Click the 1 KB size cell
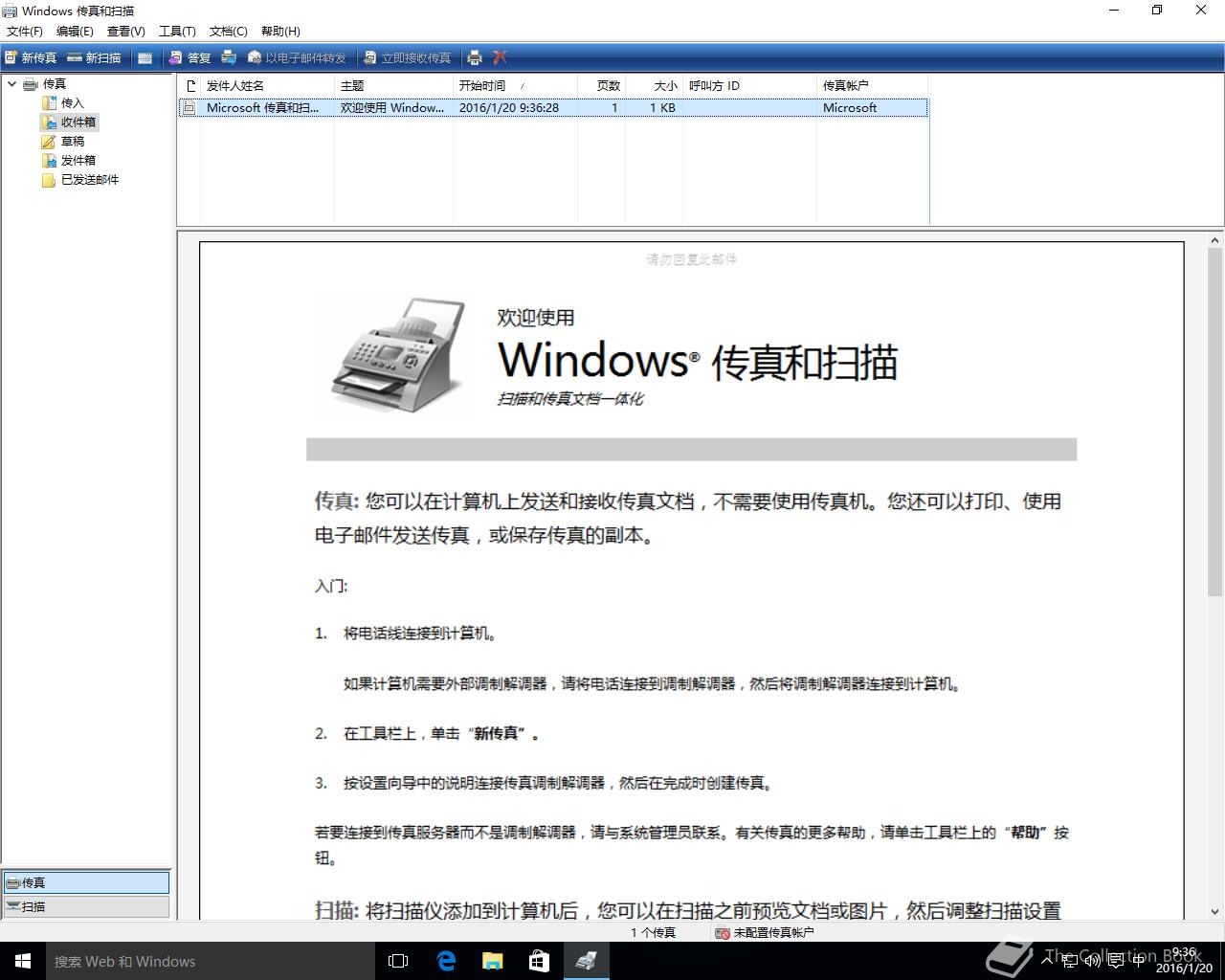The height and width of the screenshot is (980, 1225). [662, 108]
